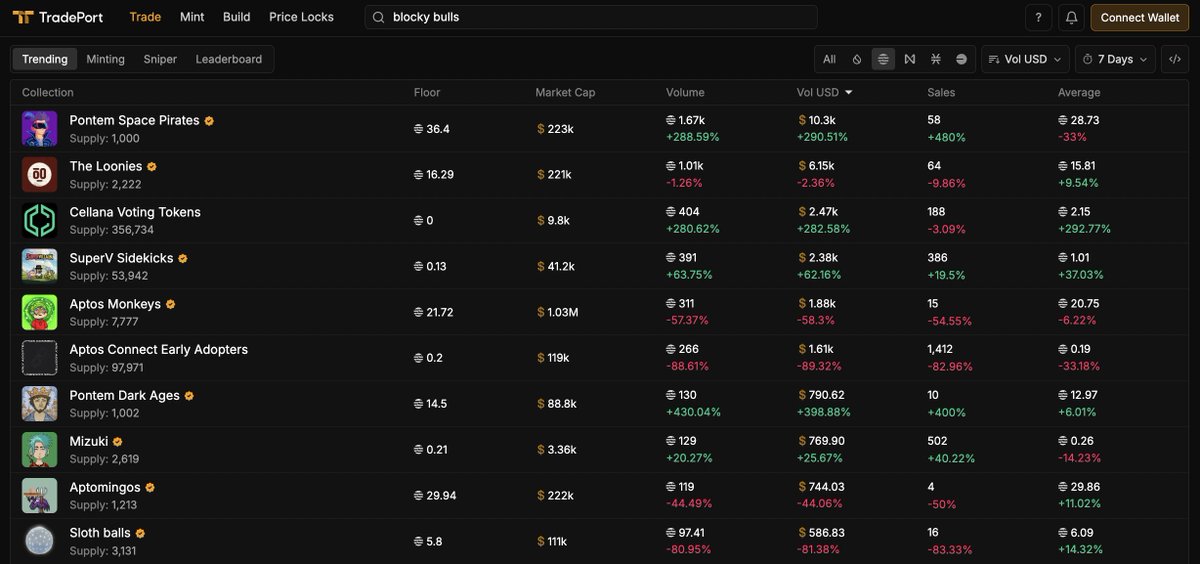Click Aptomingos floor price 29.94

441,496
